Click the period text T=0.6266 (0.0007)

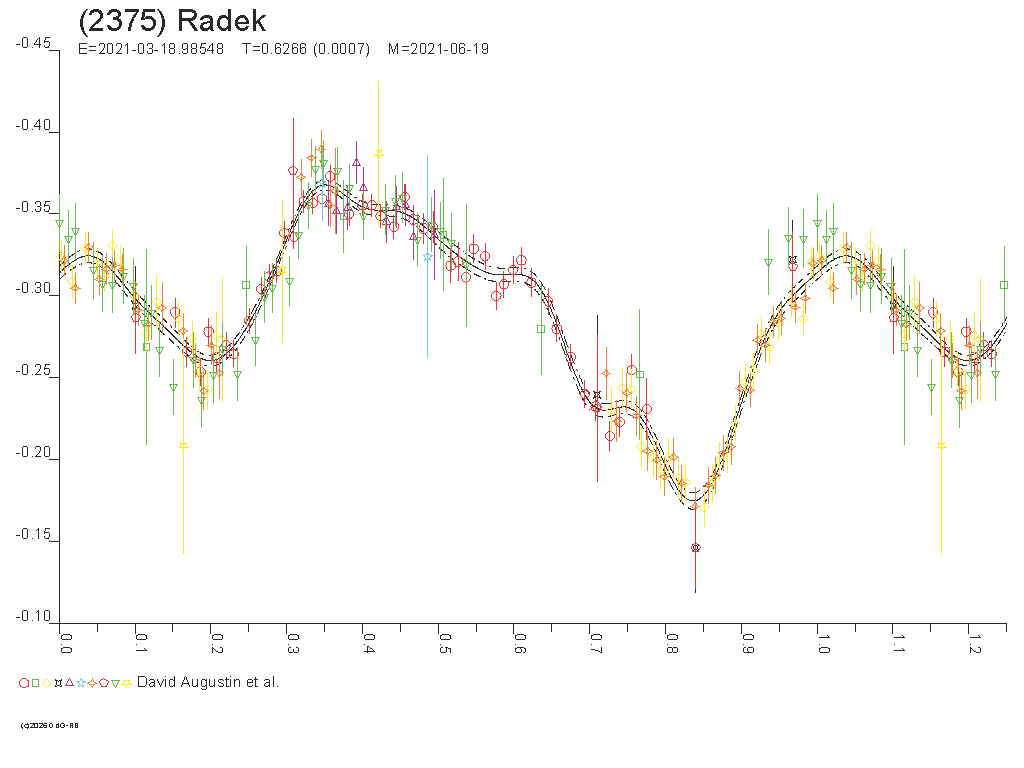pyautogui.click(x=306, y=49)
